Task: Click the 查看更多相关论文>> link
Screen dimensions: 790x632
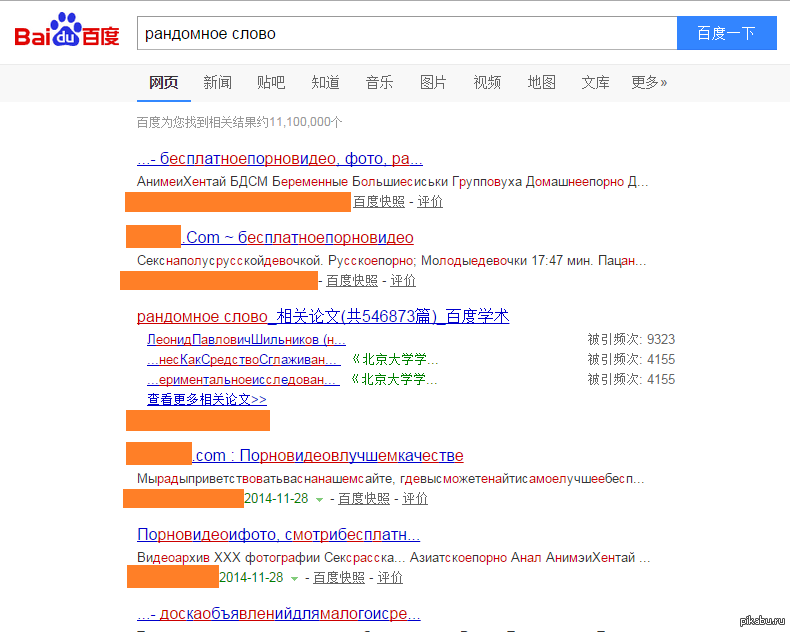Action: click(207, 399)
